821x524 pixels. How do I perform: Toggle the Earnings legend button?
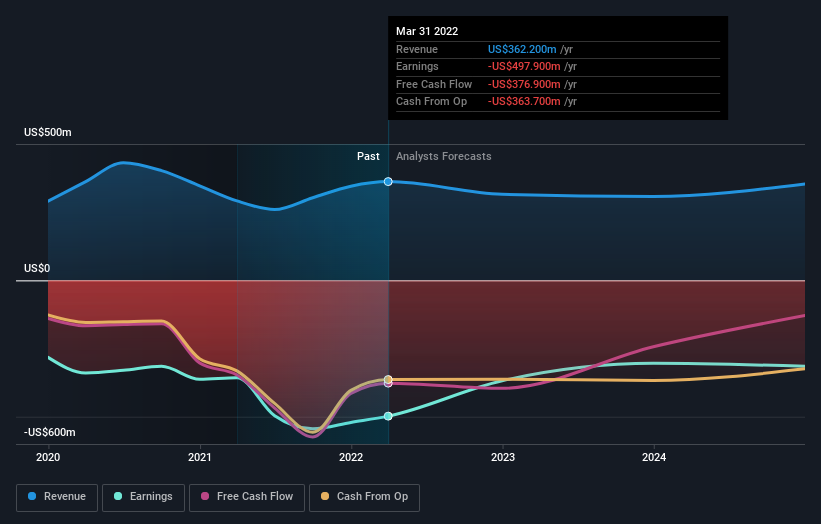click(x=143, y=497)
